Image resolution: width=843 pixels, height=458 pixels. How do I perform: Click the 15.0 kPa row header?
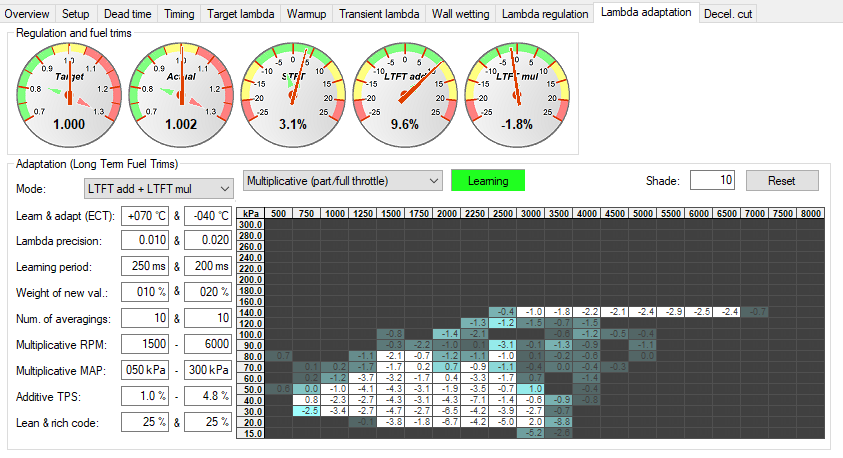[x=251, y=433]
